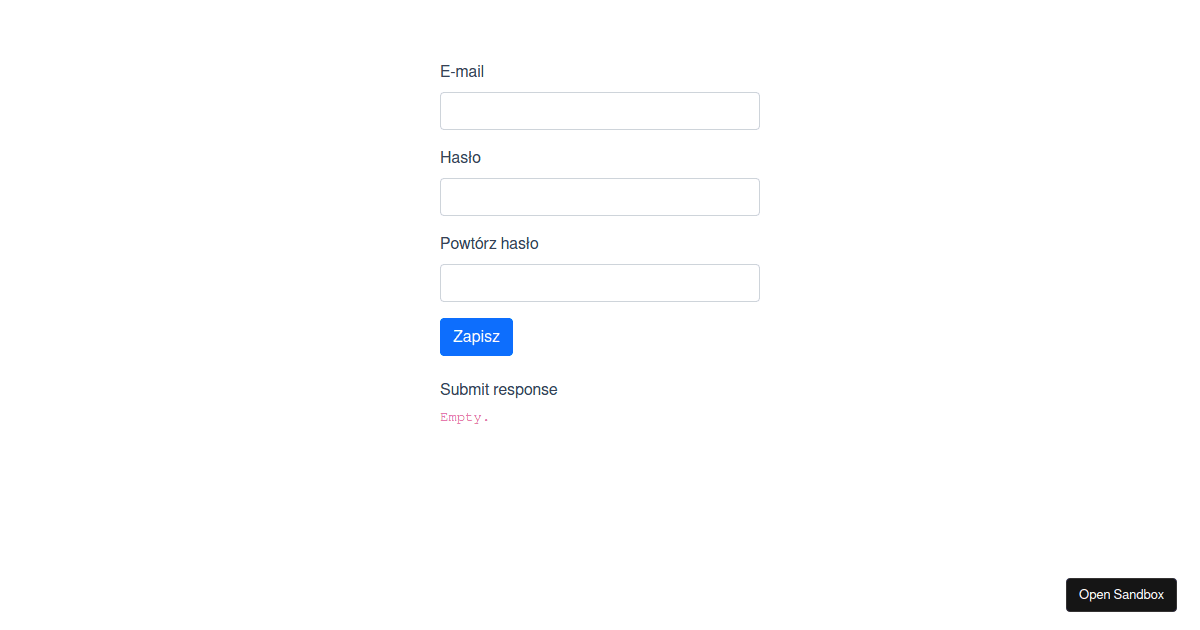Viewport: 1200px width, 630px height.
Task: Select the Submit response heading
Action: (499, 390)
